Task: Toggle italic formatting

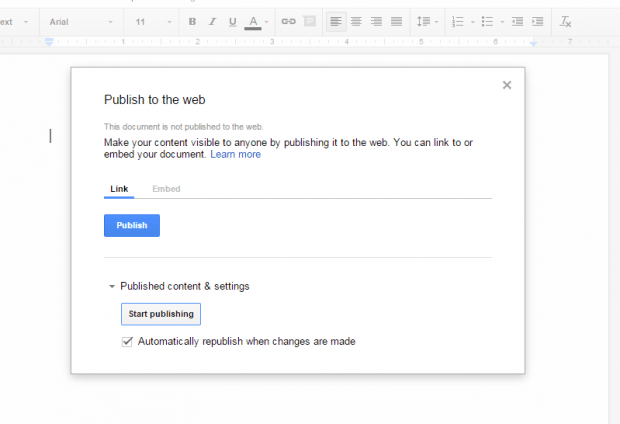Action: pyautogui.click(x=212, y=21)
